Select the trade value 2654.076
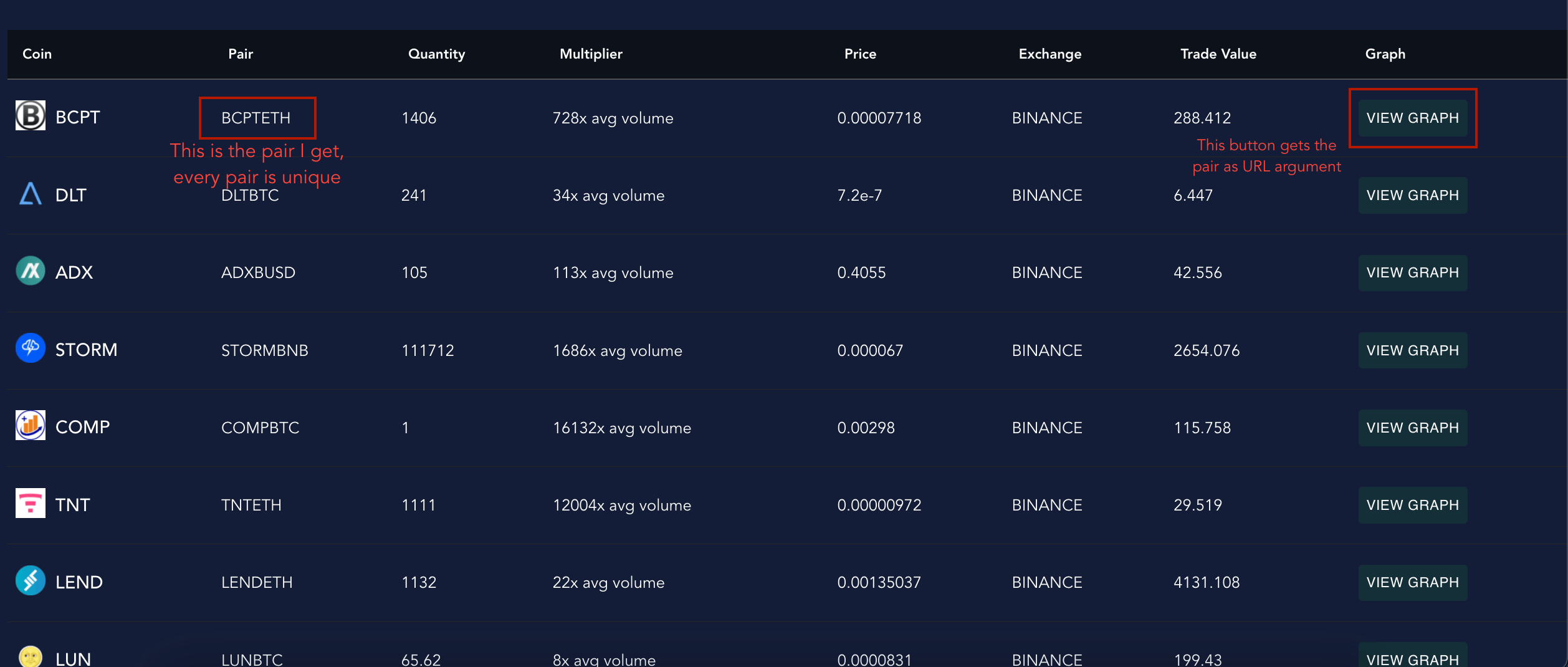This screenshot has width=1568, height=667. click(x=1207, y=350)
